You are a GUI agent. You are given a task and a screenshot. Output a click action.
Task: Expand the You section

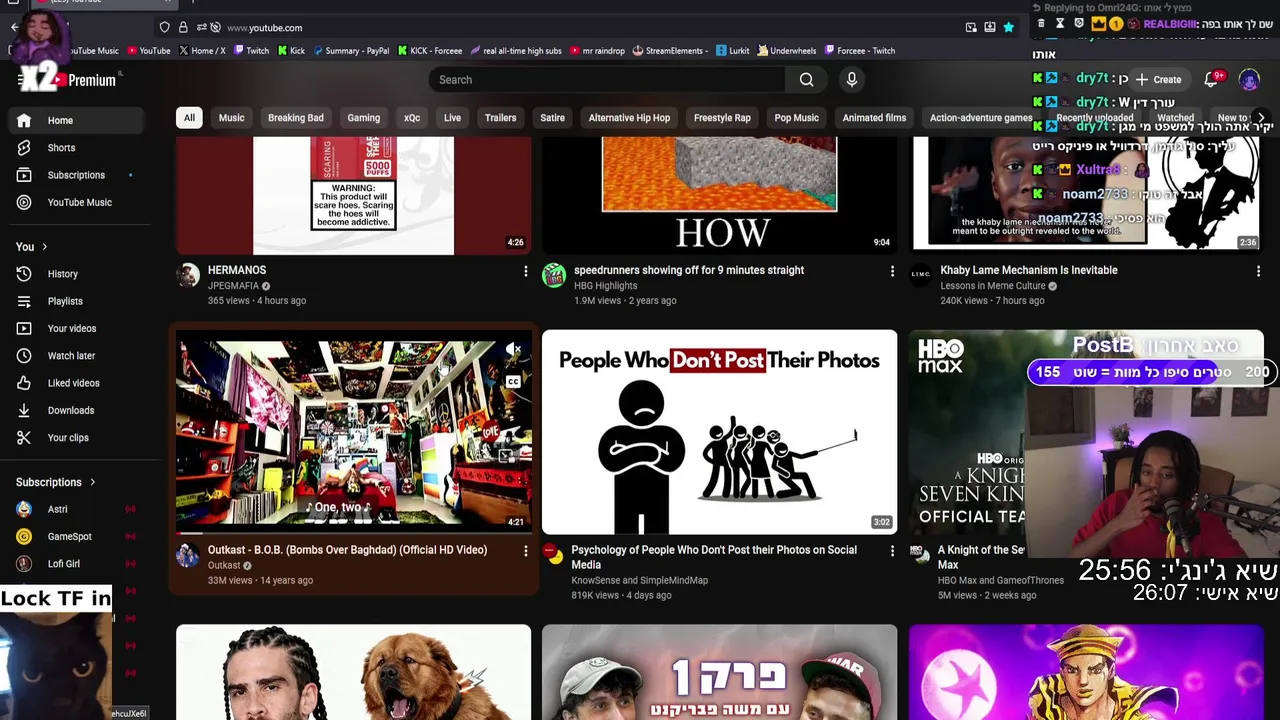pos(31,247)
